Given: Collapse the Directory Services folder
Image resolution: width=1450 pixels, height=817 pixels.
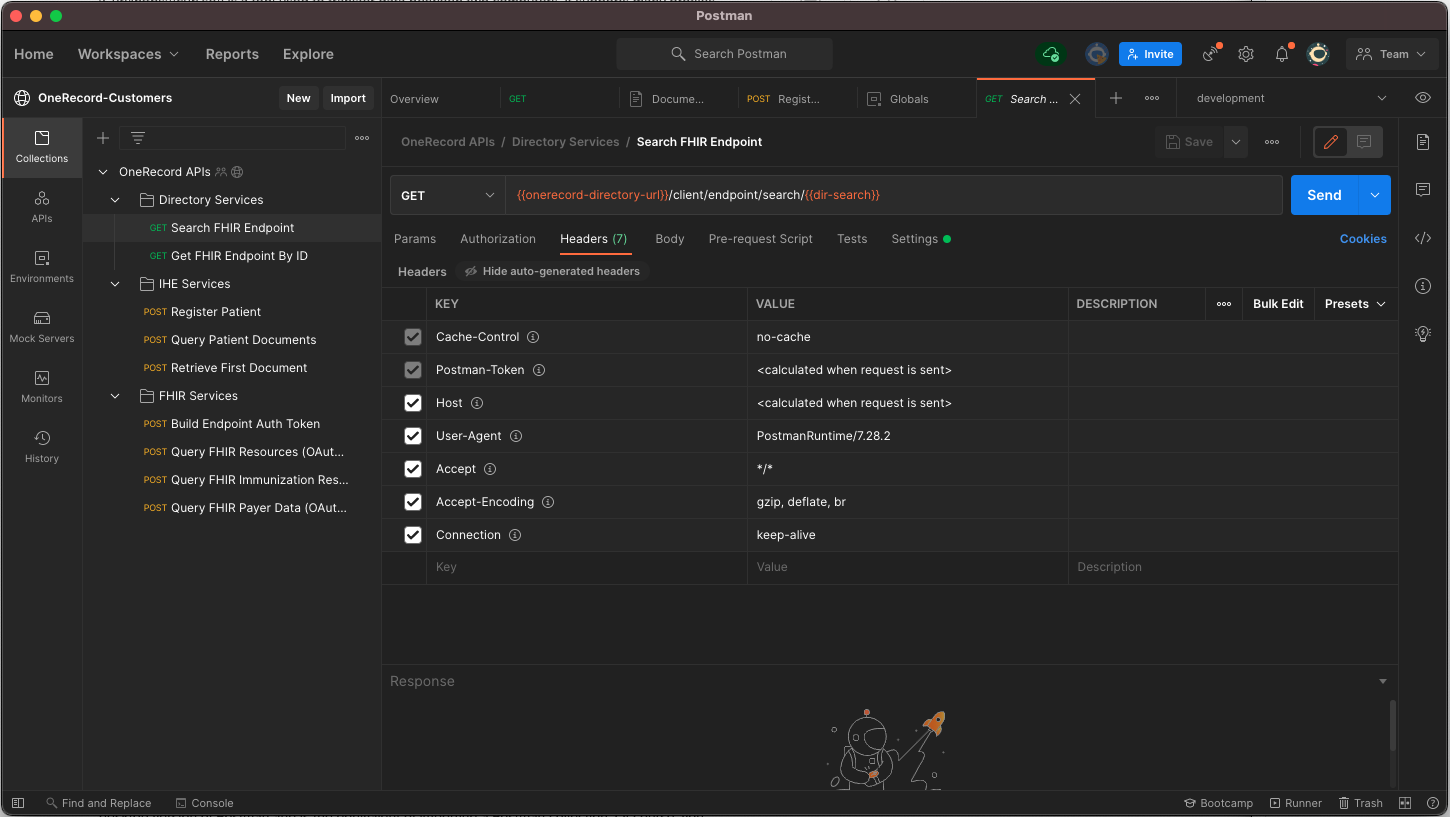Looking at the screenshot, I should (x=115, y=200).
